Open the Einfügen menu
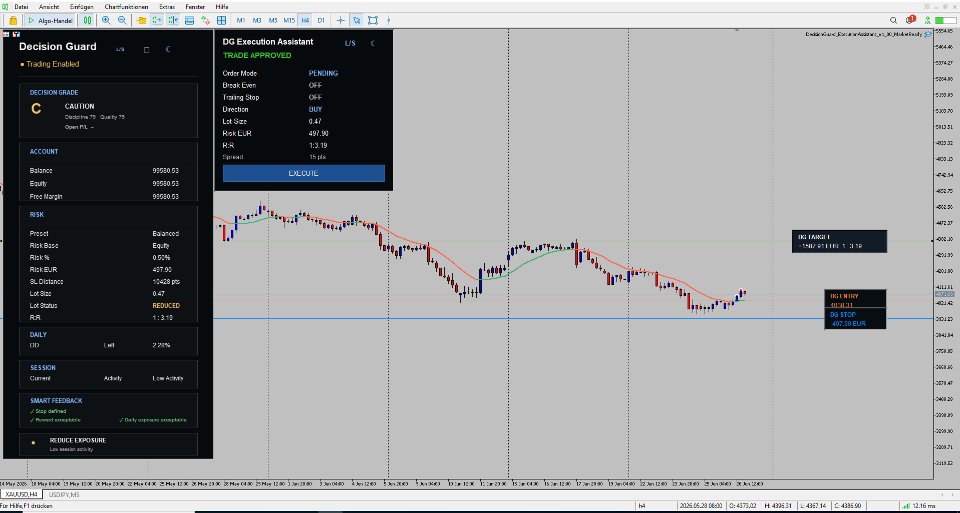Image resolution: width=960 pixels, height=513 pixels. click(82, 7)
